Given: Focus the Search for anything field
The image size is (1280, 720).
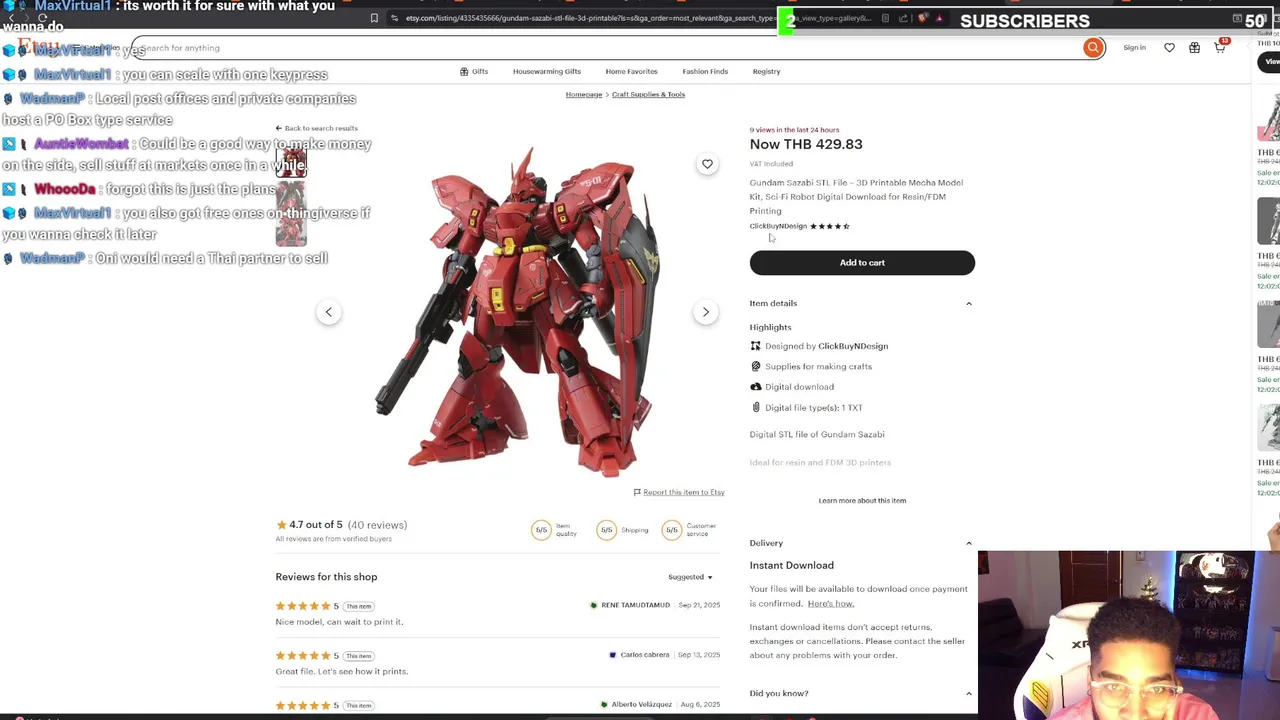Looking at the screenshot, I should point(608,47).
